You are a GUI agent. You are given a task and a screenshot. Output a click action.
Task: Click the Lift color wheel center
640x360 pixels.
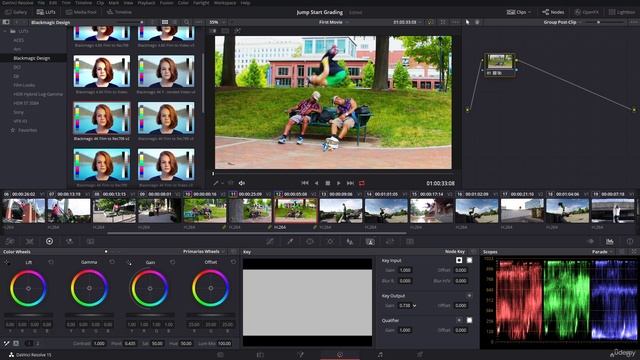pyautogui.click(x=28, y=288)
